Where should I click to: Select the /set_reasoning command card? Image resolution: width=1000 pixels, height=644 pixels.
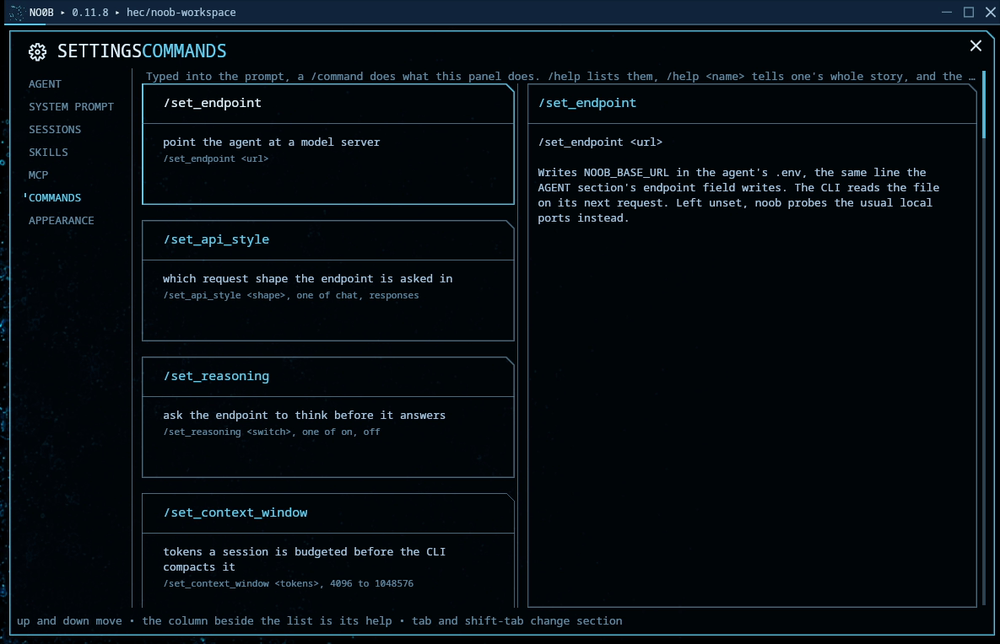tap(328, 417)
